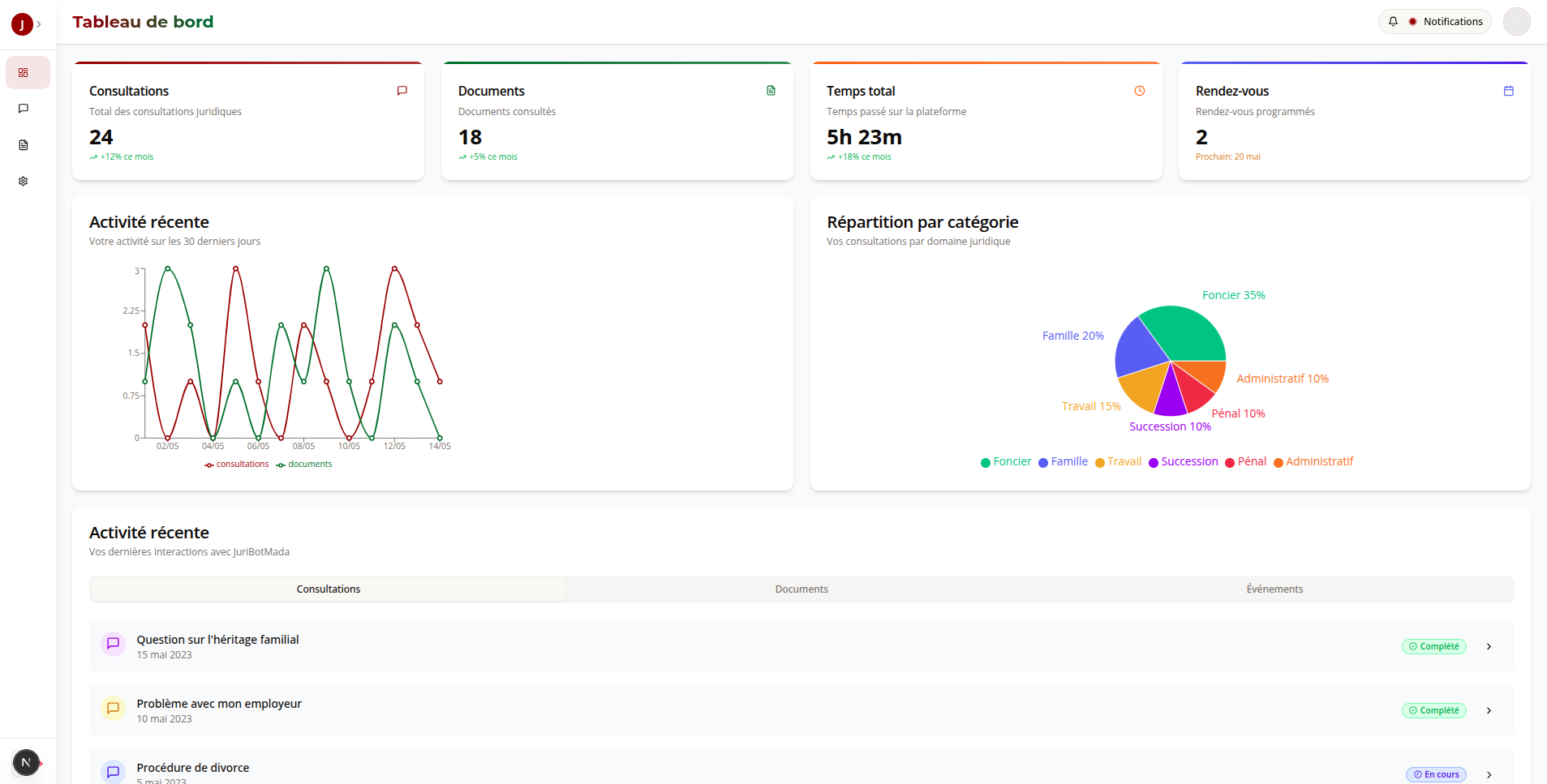
Task: Switch to the Documents tab
Action: (x=801, y=589)
